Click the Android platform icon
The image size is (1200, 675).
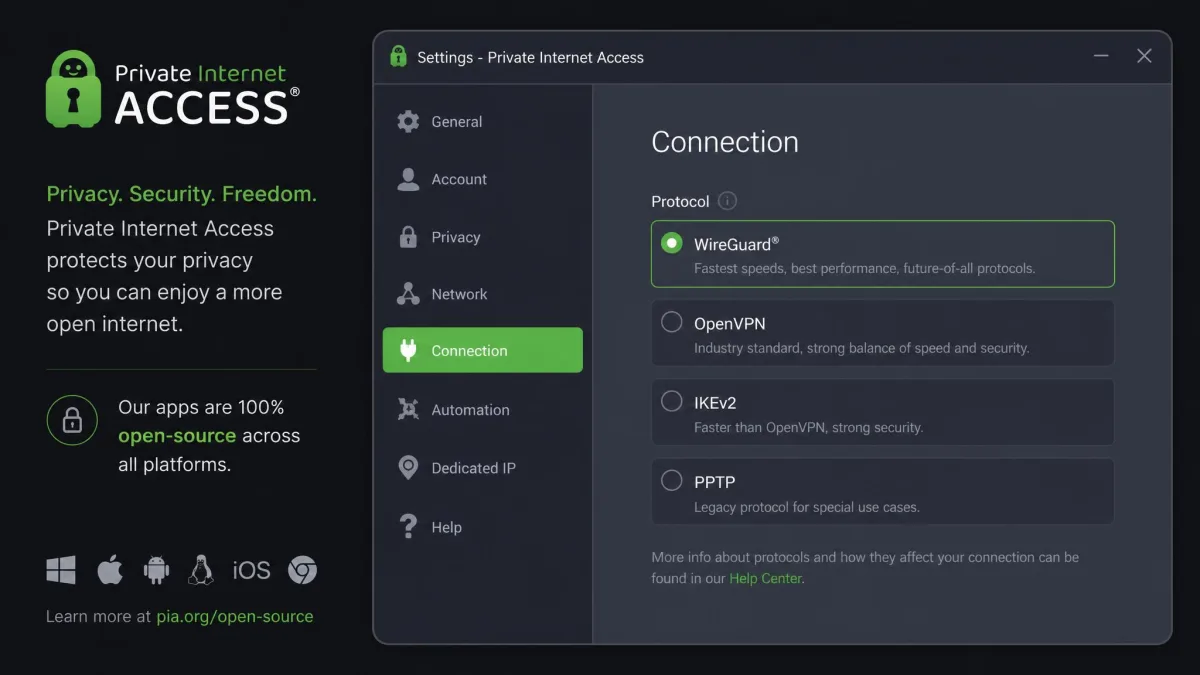[156, 570]
